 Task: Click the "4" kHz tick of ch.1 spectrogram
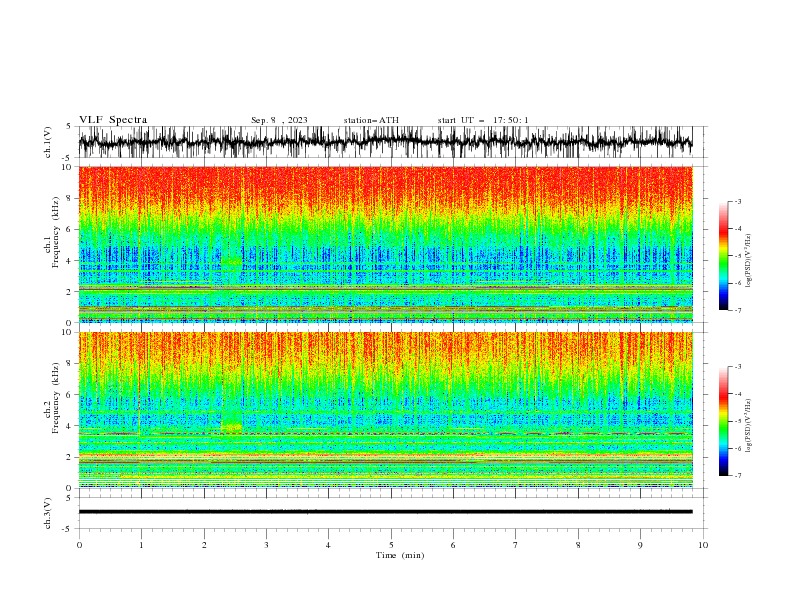pyautogui.click(x=71, y=261)
